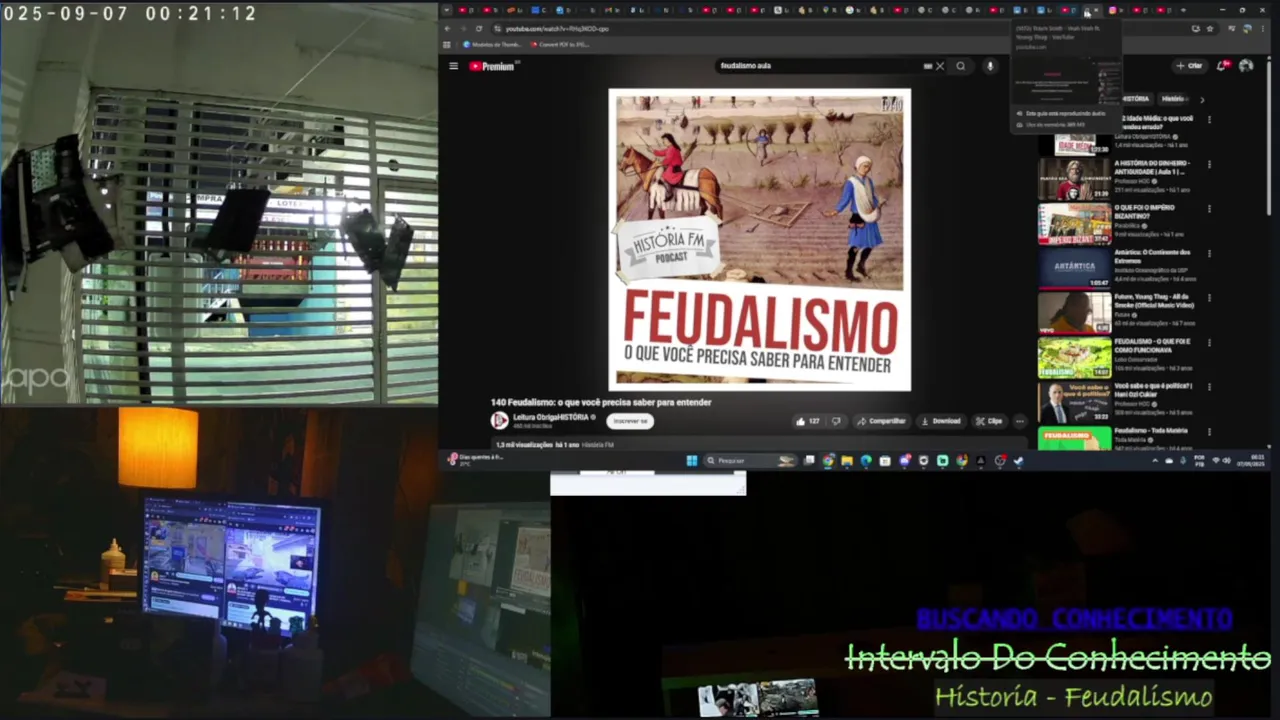Dislike the Feudalismo video
Viewport: 1280px width, 720px height.
pyautogui.click(x=836, y=421)
